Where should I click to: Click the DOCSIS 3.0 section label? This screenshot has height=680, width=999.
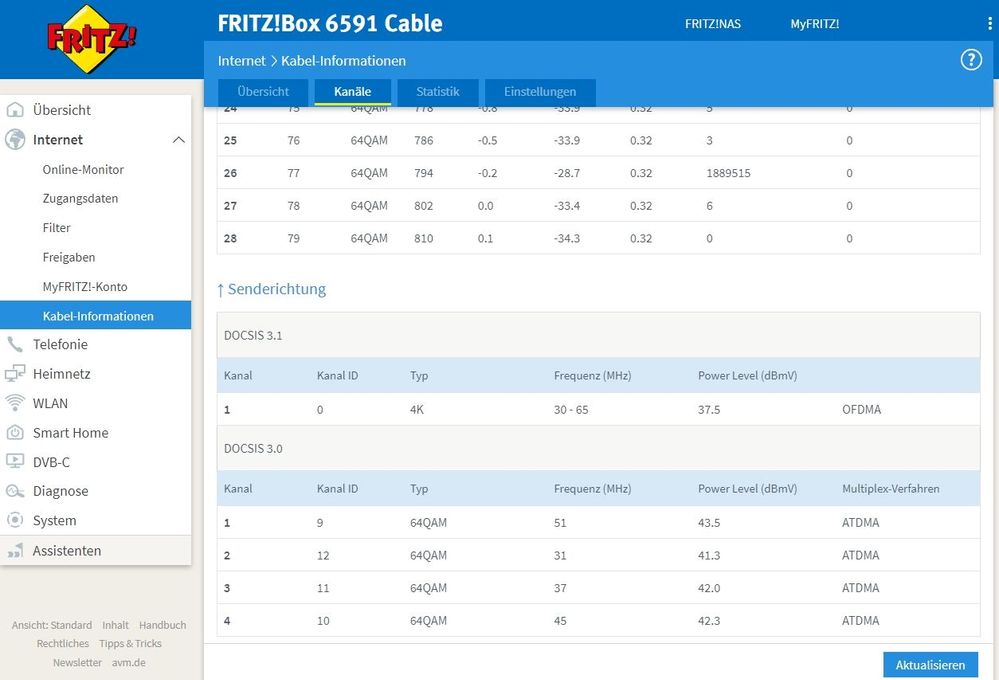click(x=253, y=449)
